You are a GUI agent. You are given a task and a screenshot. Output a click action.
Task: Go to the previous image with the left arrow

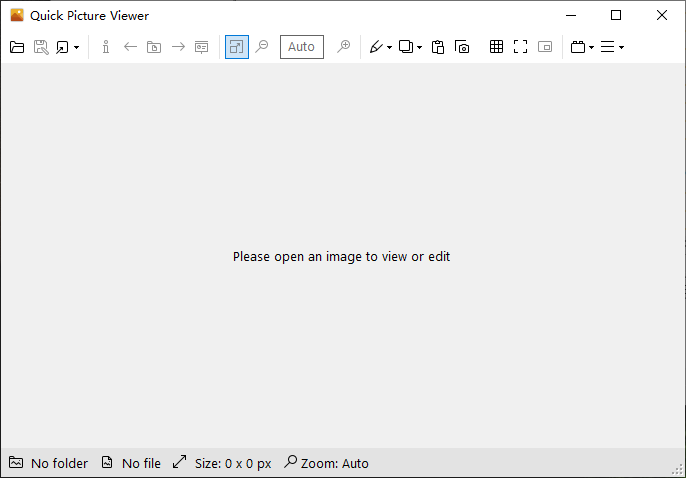(x=130, y=47)
